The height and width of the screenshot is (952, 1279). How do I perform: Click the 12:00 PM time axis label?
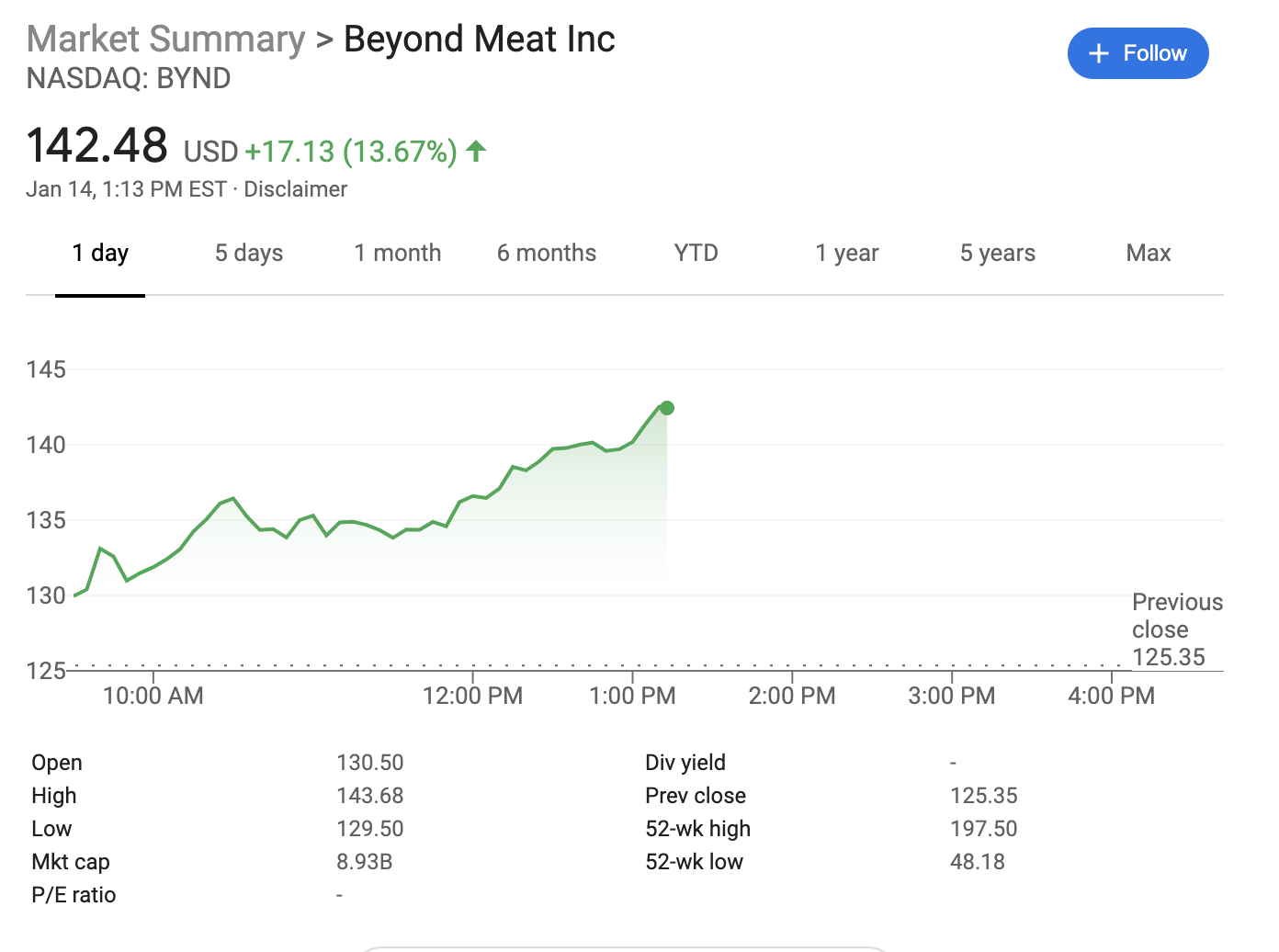pyautogui.click(x=472, y=696)
